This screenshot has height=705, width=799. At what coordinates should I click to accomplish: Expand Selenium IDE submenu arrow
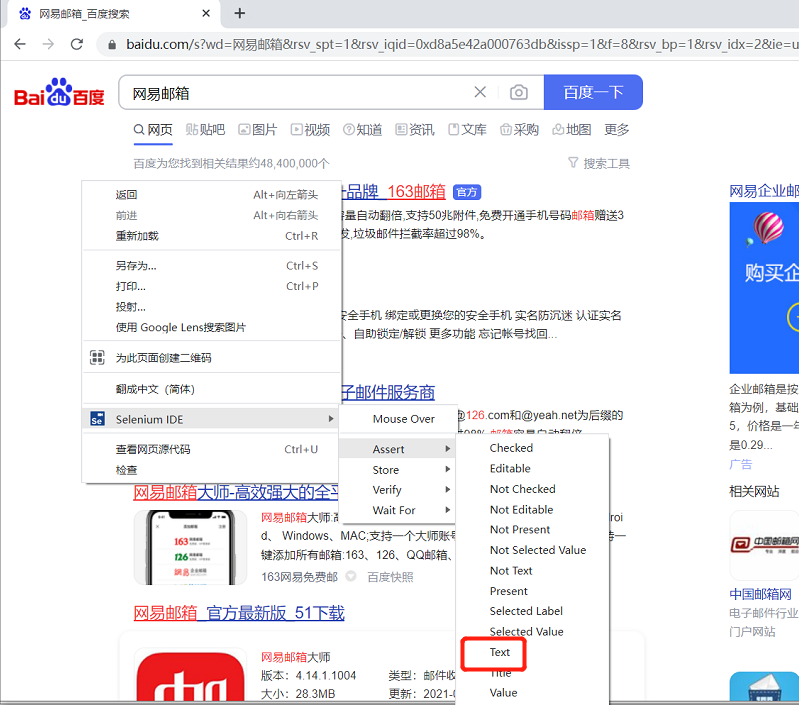[331, 419]
